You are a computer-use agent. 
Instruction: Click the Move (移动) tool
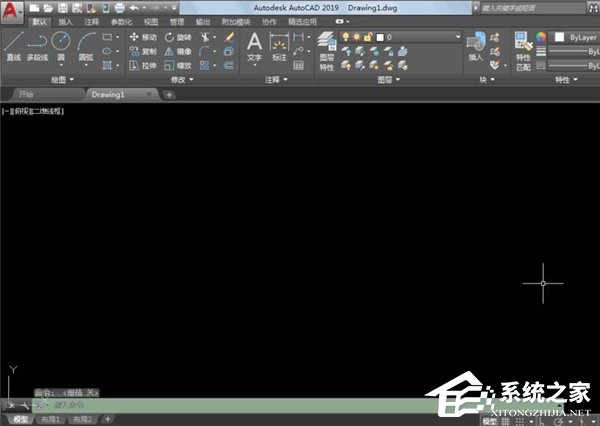(x=143, y=37)
